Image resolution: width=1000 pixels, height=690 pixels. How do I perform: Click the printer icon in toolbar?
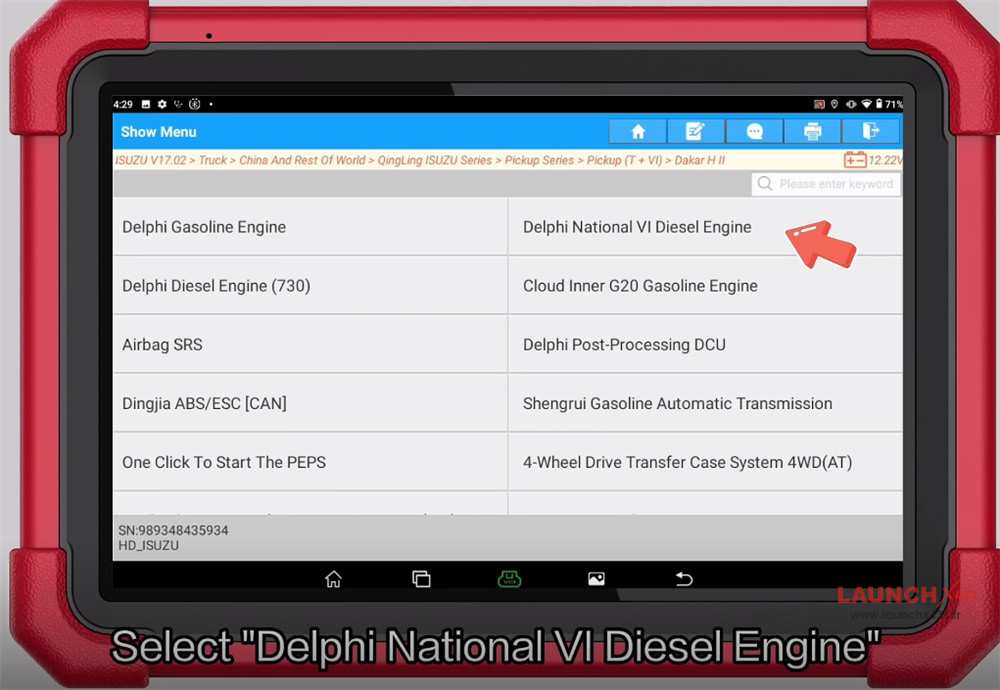pyautogui.click(x=812, y=131)
